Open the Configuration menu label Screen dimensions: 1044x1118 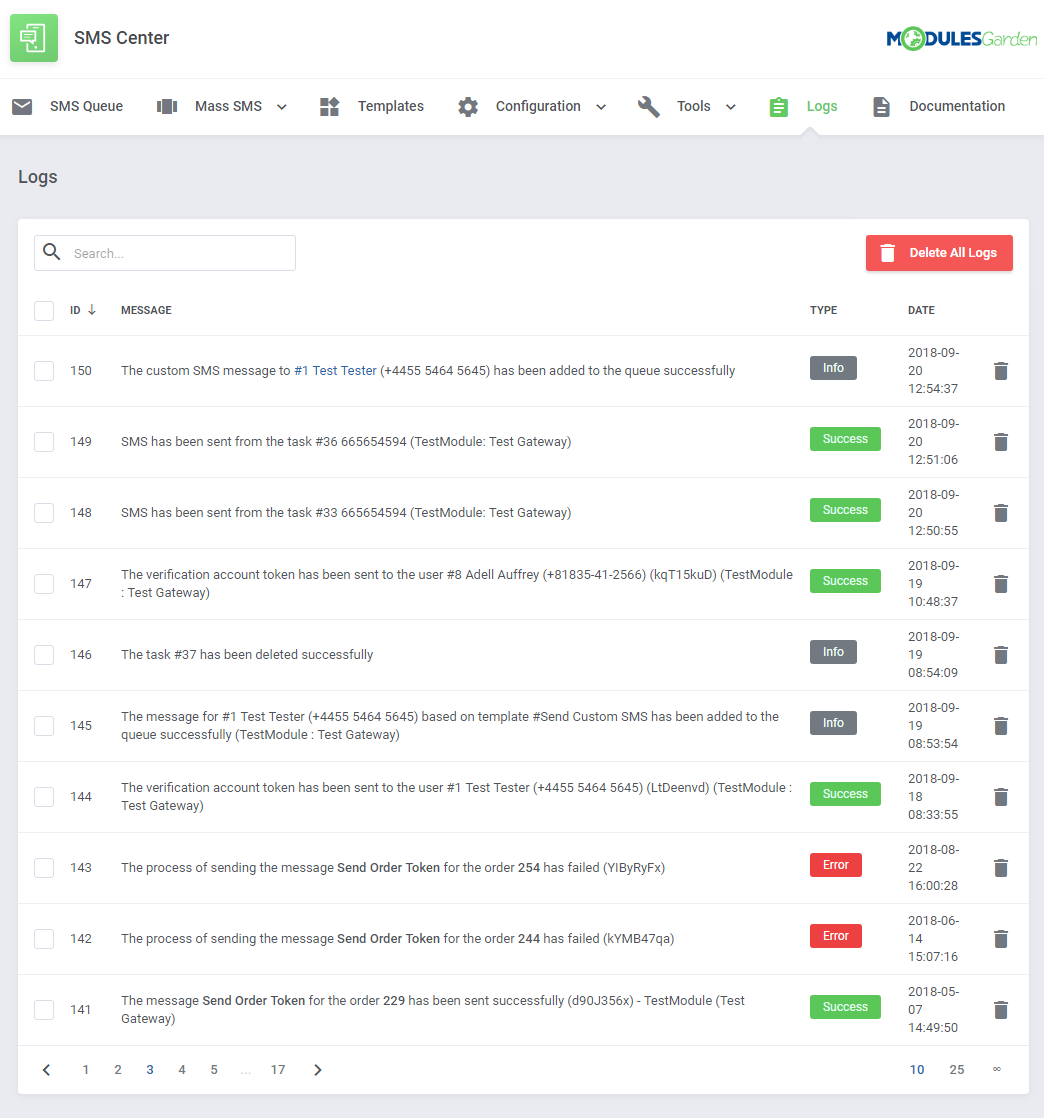[538, 106]
